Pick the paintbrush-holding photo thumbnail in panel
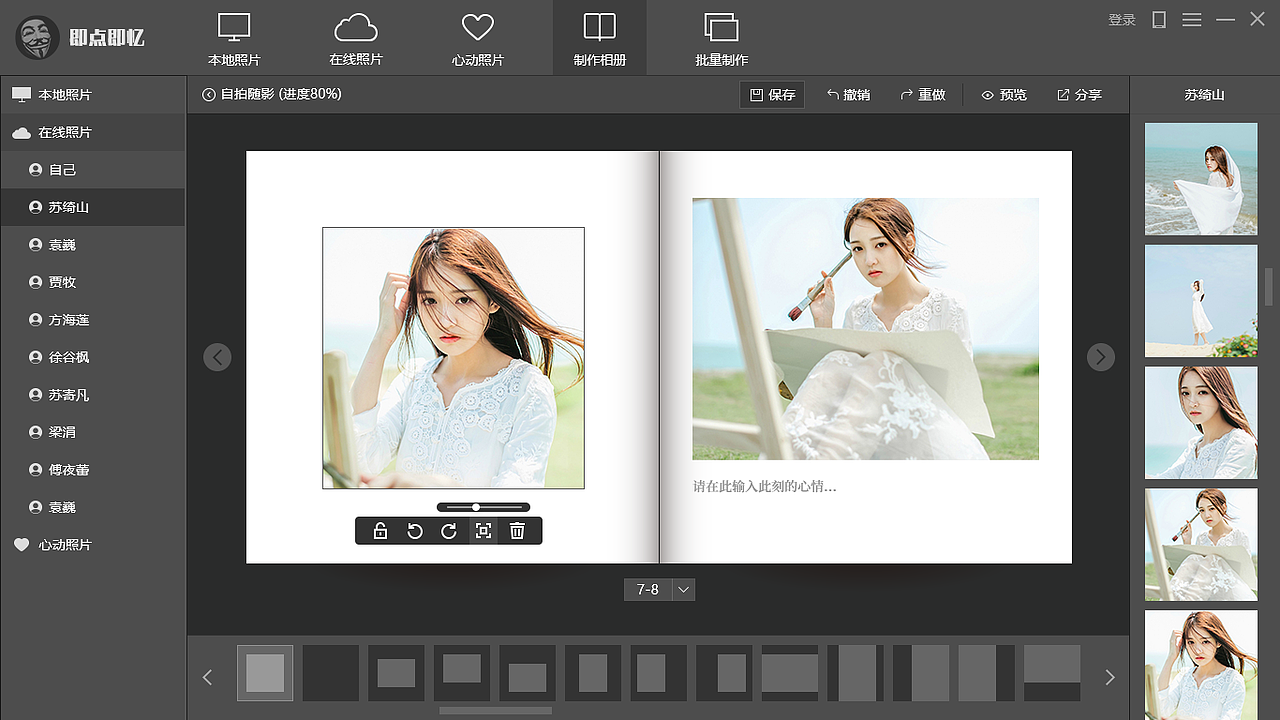The image size is (1280, 720). pyautogui.click(x=1201, y=545)
